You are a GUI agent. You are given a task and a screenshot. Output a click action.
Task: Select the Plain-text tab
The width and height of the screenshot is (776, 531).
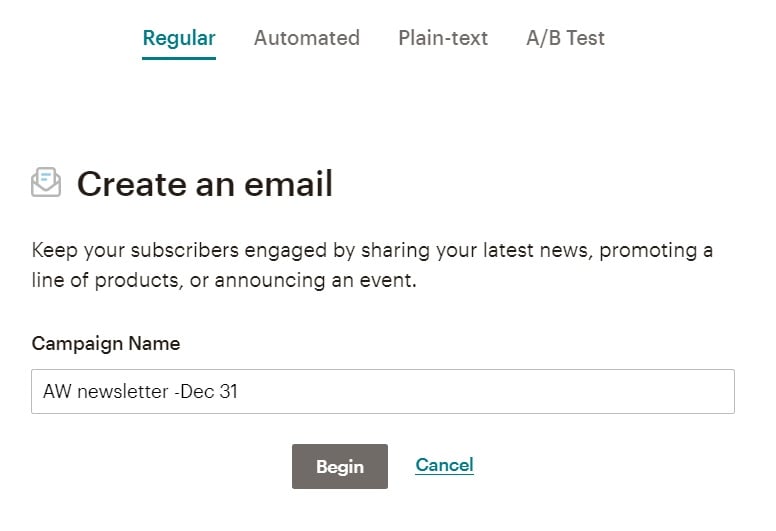coord(443,38)
